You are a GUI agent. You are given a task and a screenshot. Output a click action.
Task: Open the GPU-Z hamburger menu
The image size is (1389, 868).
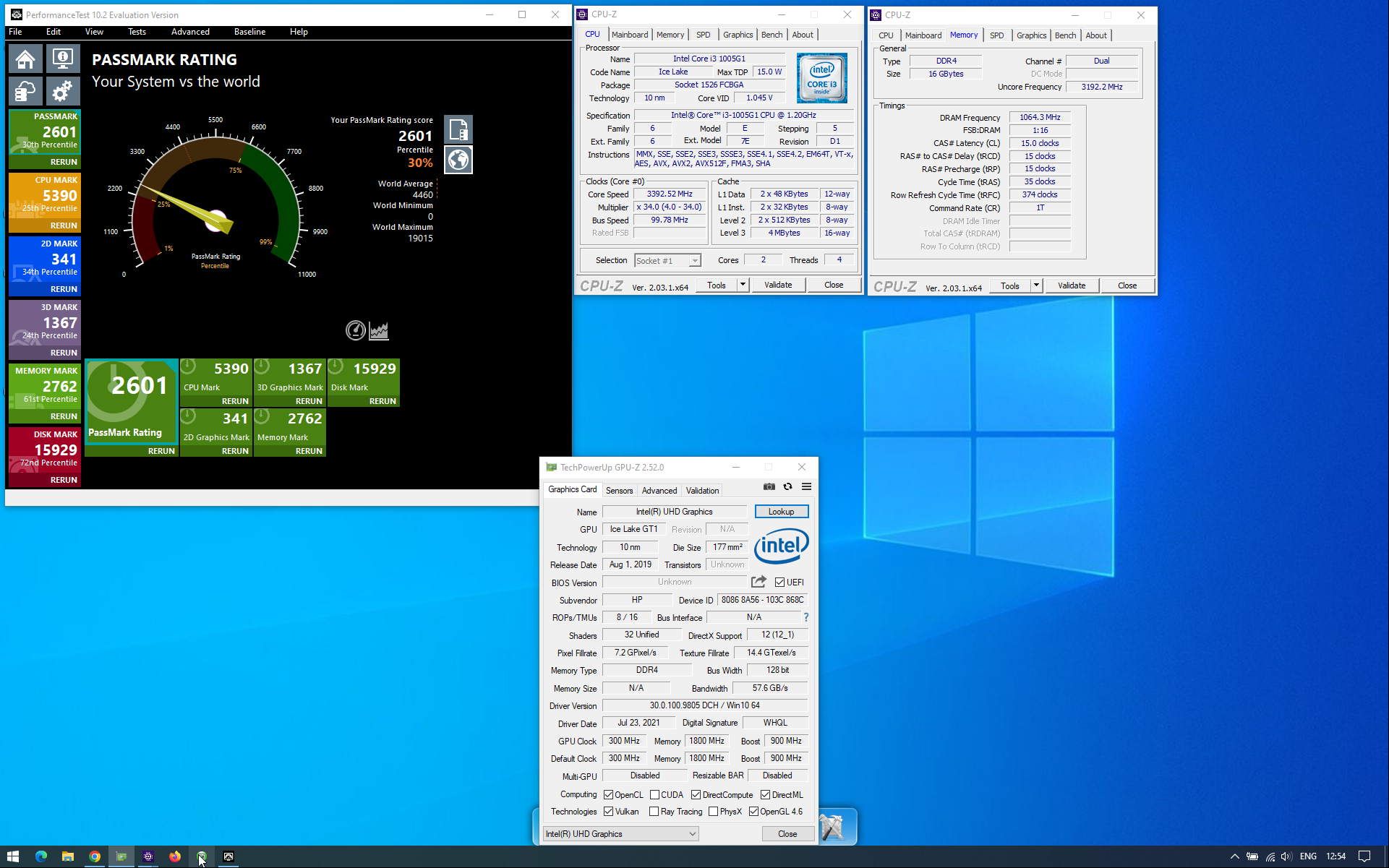pyautogui.click(x=807, y=486)
